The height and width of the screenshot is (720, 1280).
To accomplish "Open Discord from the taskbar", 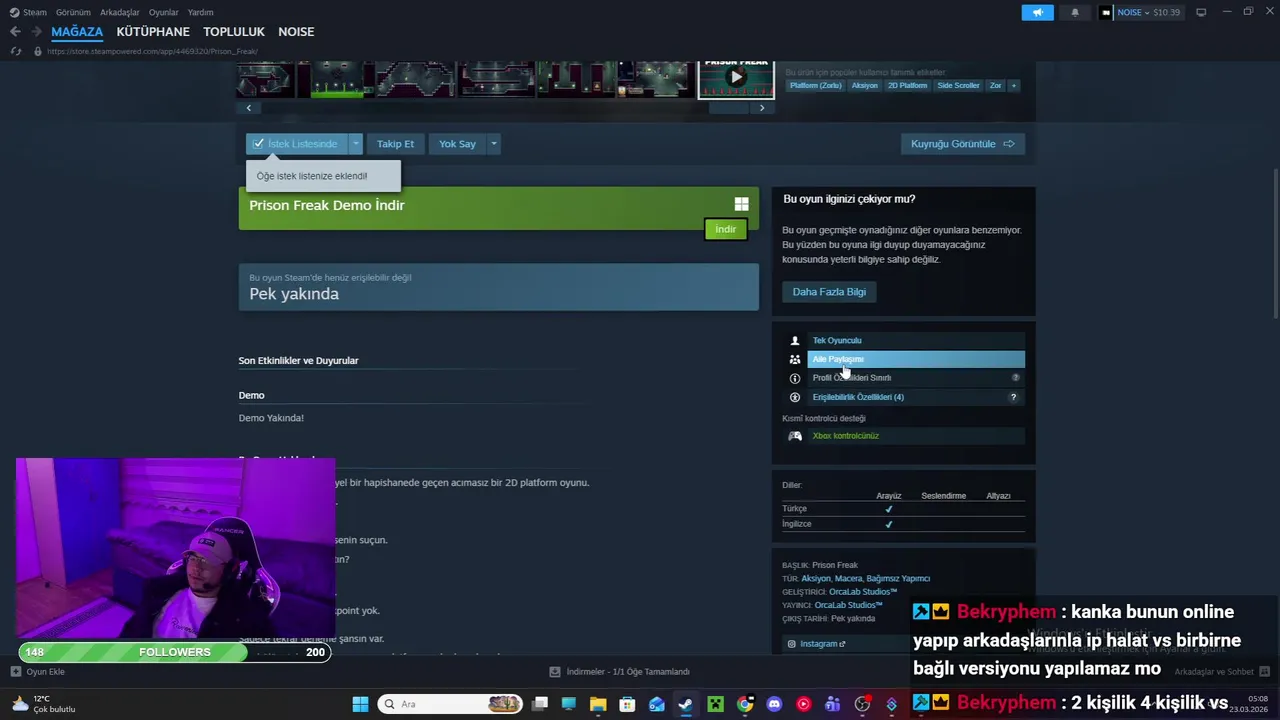I will (774, 704).
